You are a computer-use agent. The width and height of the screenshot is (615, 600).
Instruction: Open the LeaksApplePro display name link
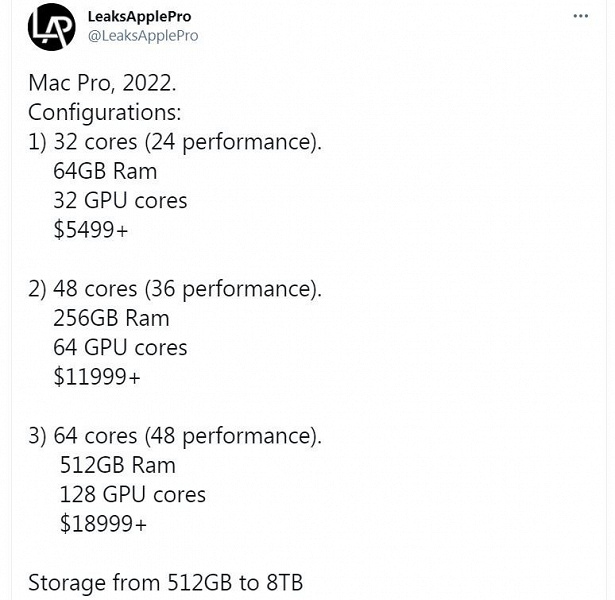(140, 17)
